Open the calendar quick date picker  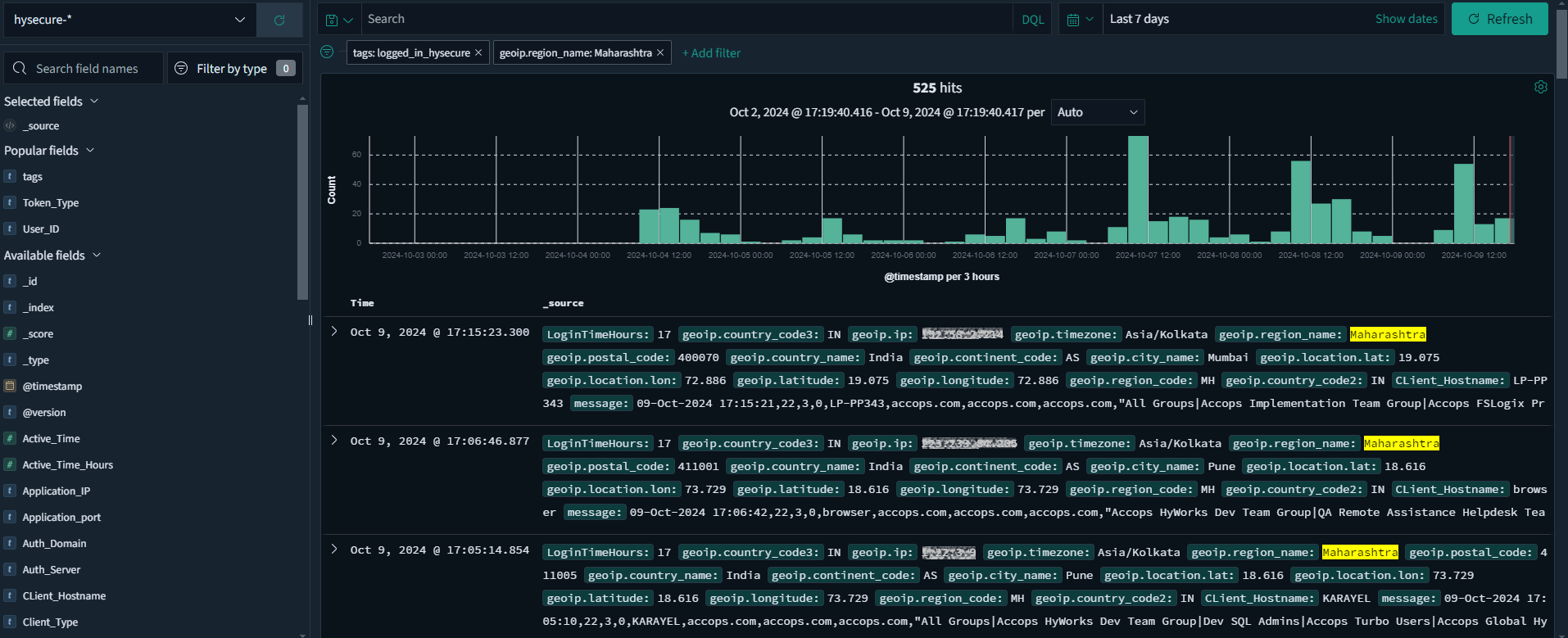coord(1079,20)
